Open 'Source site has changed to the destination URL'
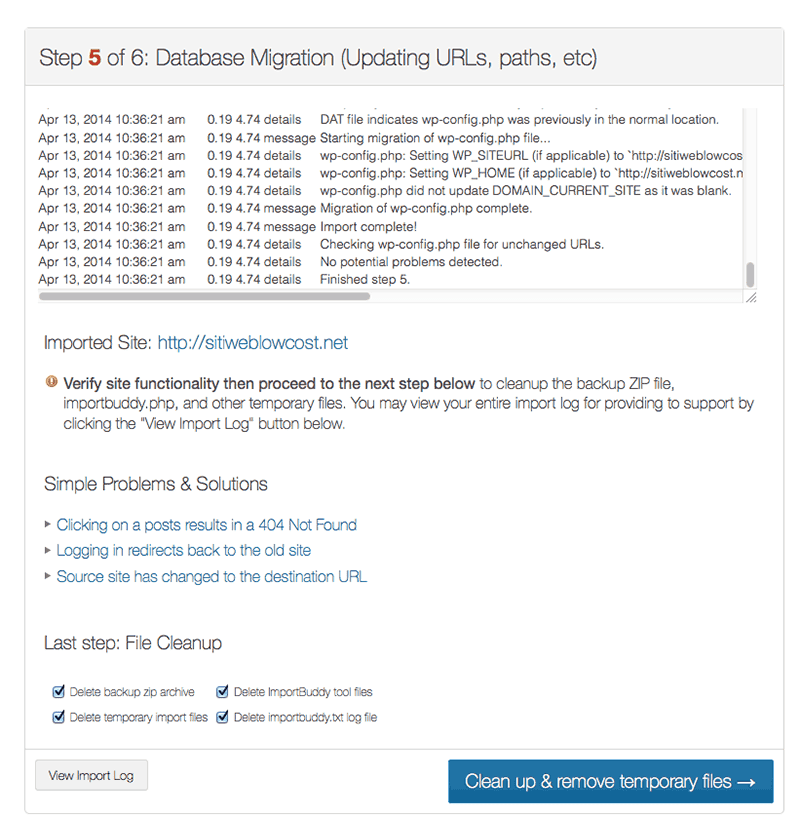The height and width of the screenshot is (816, 800). pyautogui.click(x=212, y=576)
